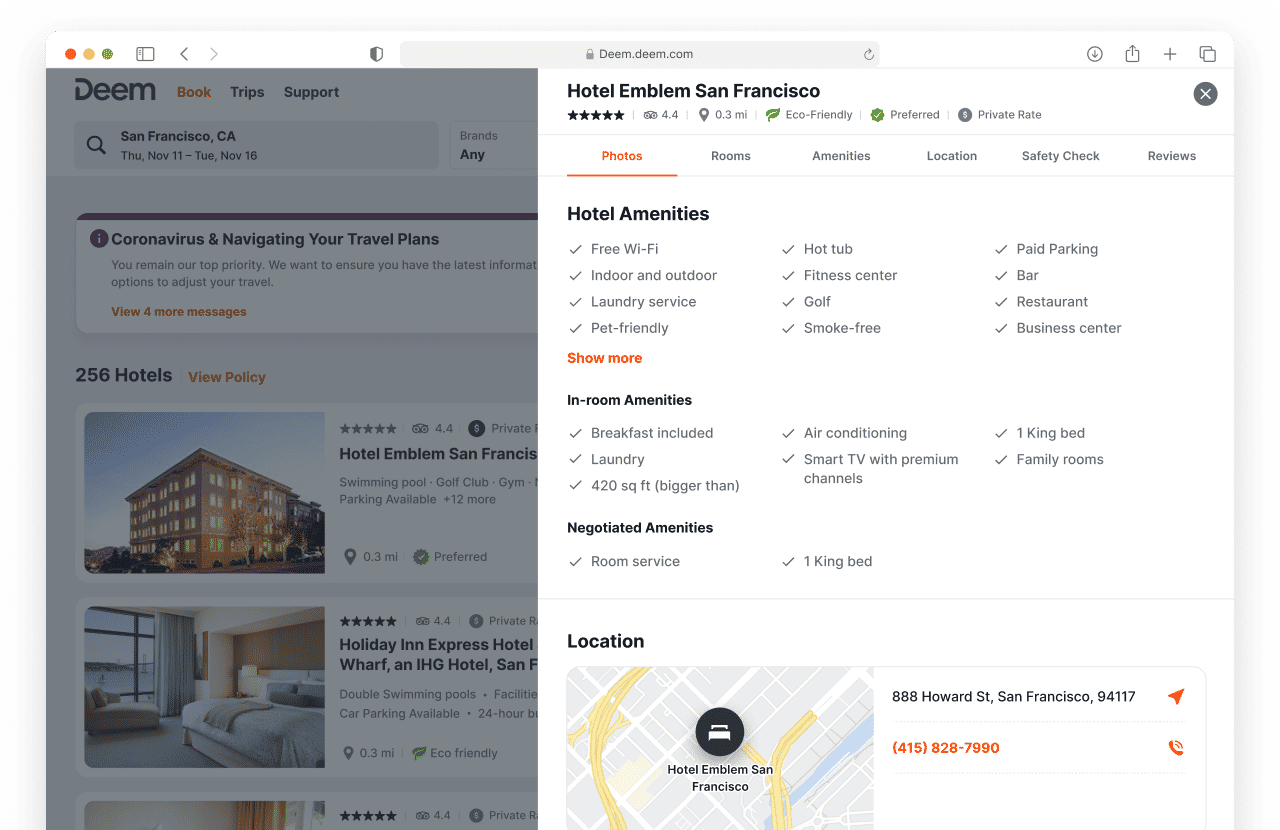Open the Brands dropdown filter
1280x830 pixels.
click(494, 145)
